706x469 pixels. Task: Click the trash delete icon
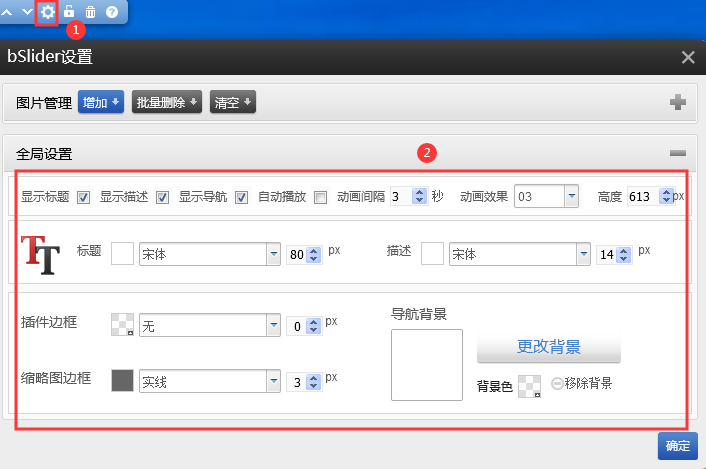pyautogui.click(x=90, y=12)
